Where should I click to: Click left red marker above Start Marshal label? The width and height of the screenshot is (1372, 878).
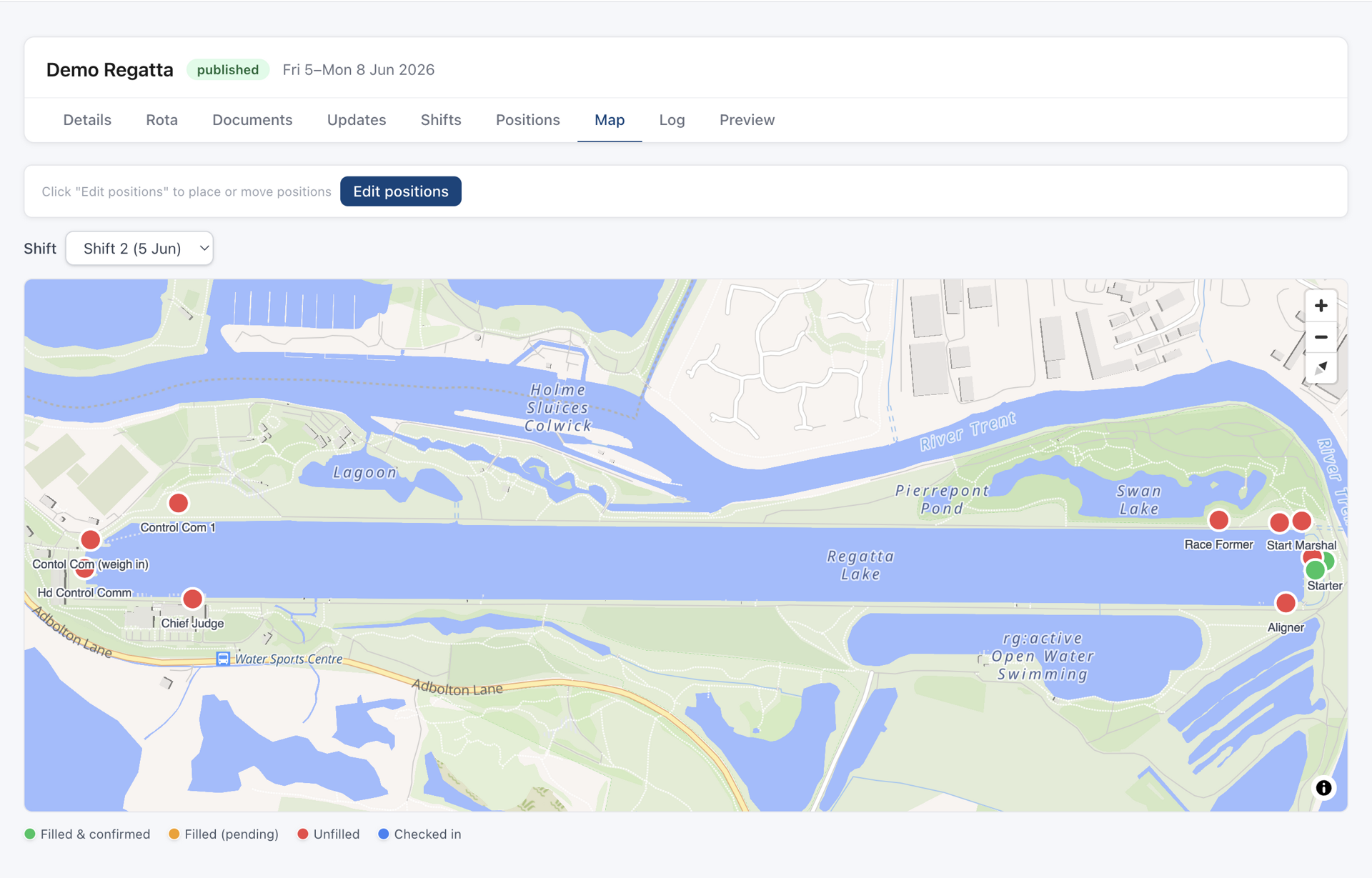(1279, 522)
